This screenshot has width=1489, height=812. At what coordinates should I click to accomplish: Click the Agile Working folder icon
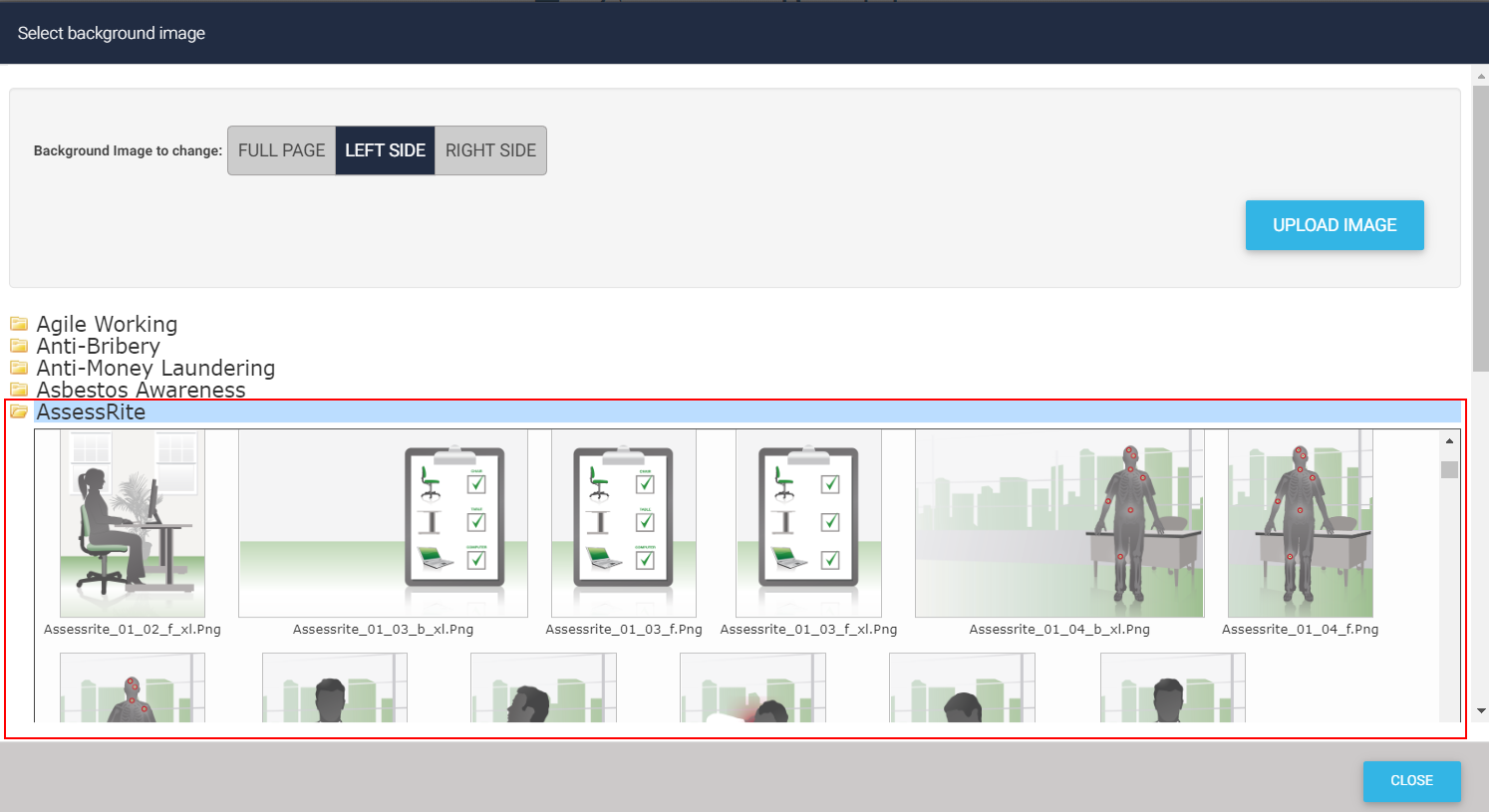(19, 324)
